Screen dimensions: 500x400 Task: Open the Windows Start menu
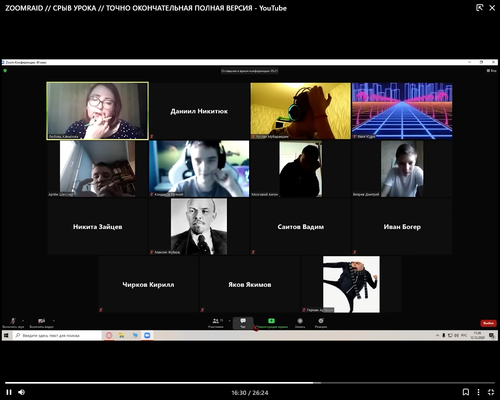click(x=6, y=335)
